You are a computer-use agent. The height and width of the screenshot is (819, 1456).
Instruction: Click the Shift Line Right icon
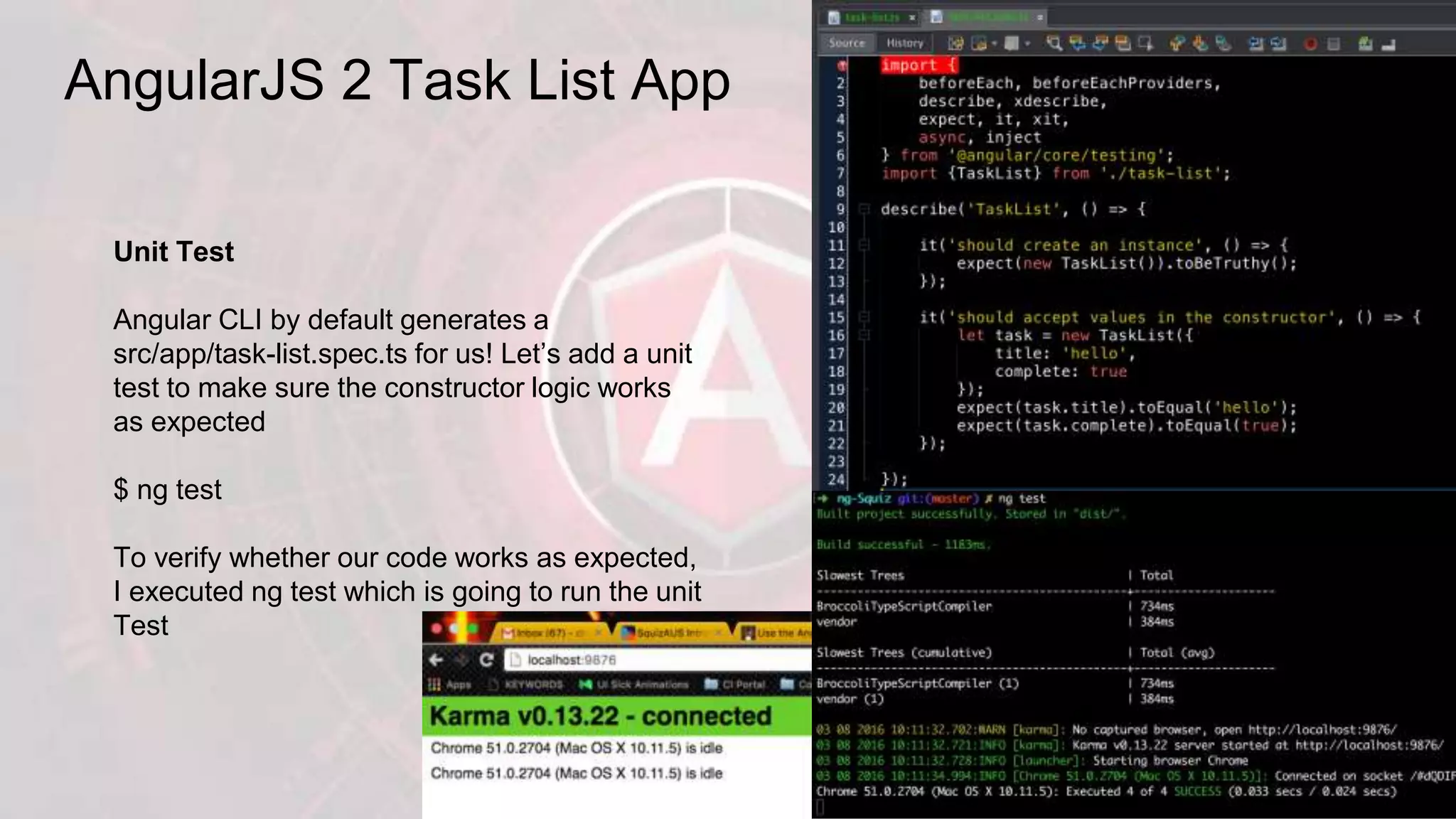[1278, 43]
